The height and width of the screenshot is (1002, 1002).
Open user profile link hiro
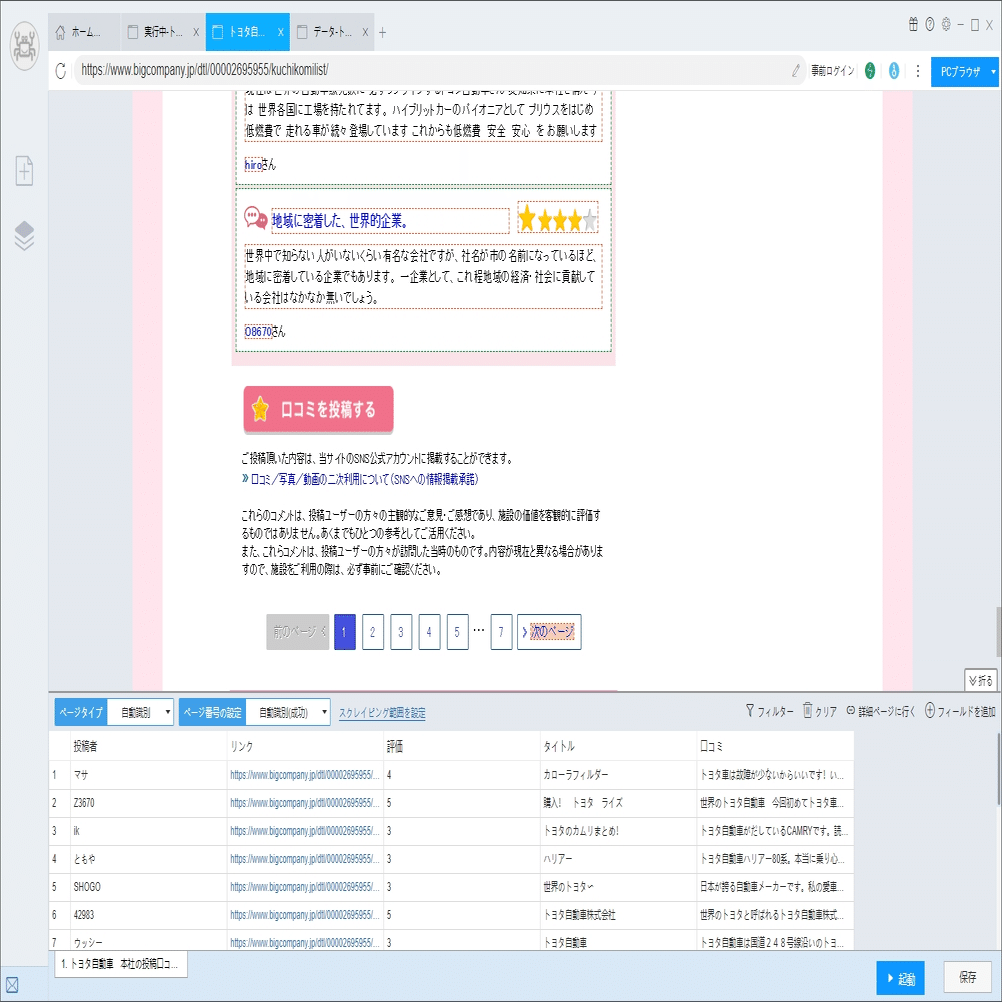(253, 165)
